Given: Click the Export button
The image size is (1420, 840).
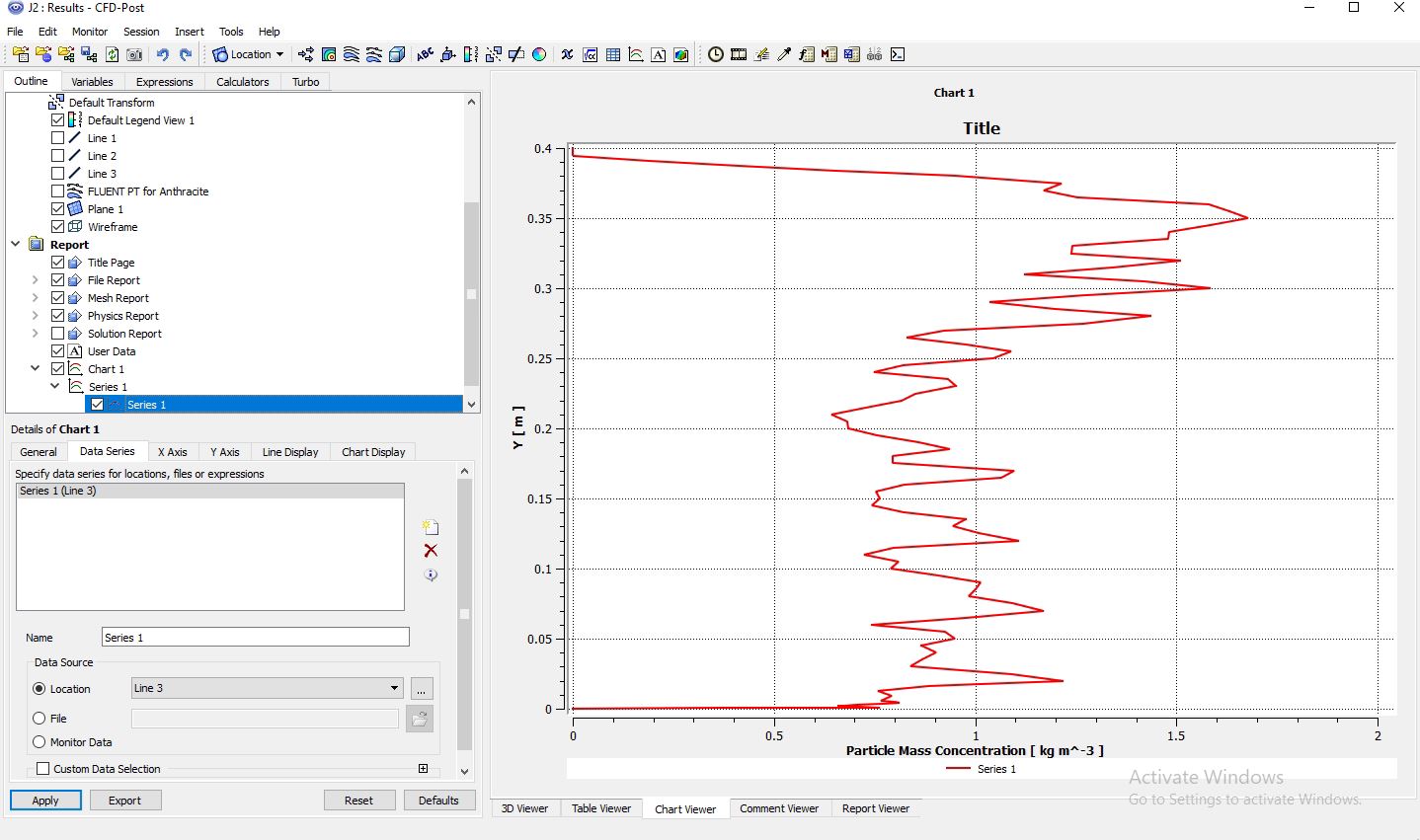Looking at the screenshot, I should 124,801.
